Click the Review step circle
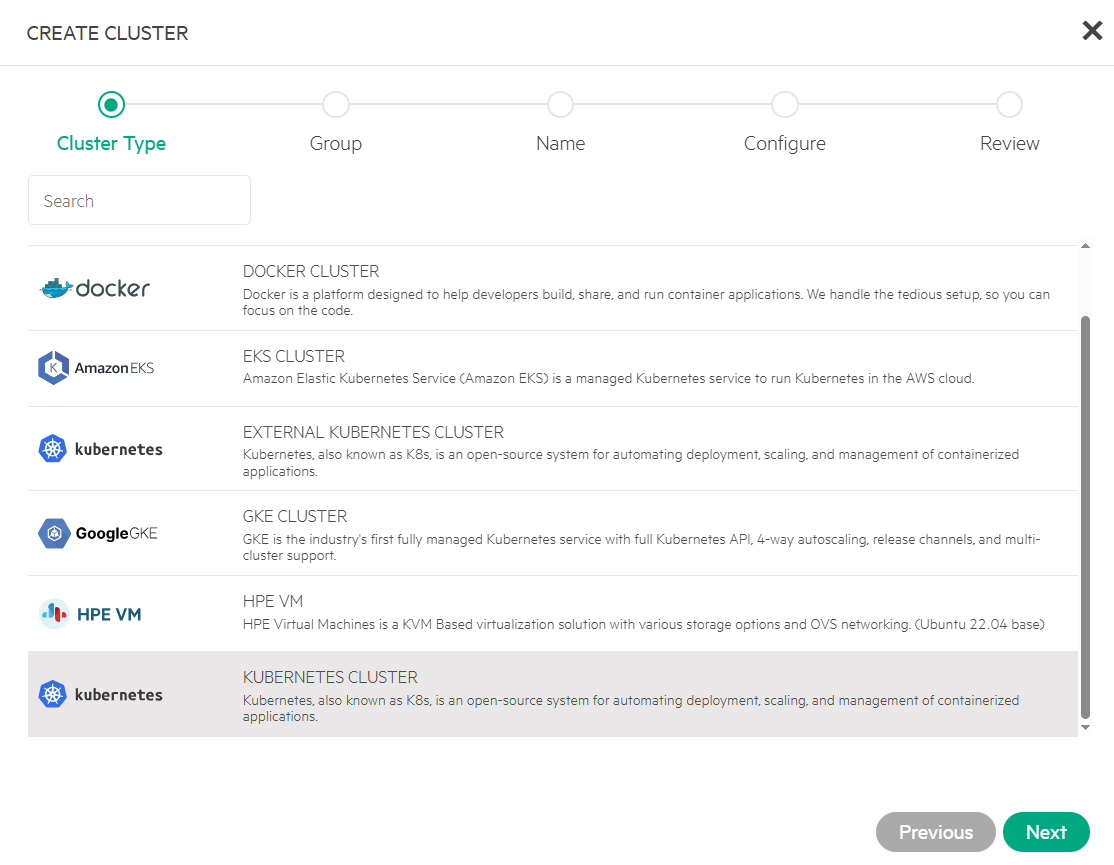 [x=1009, y=104]
